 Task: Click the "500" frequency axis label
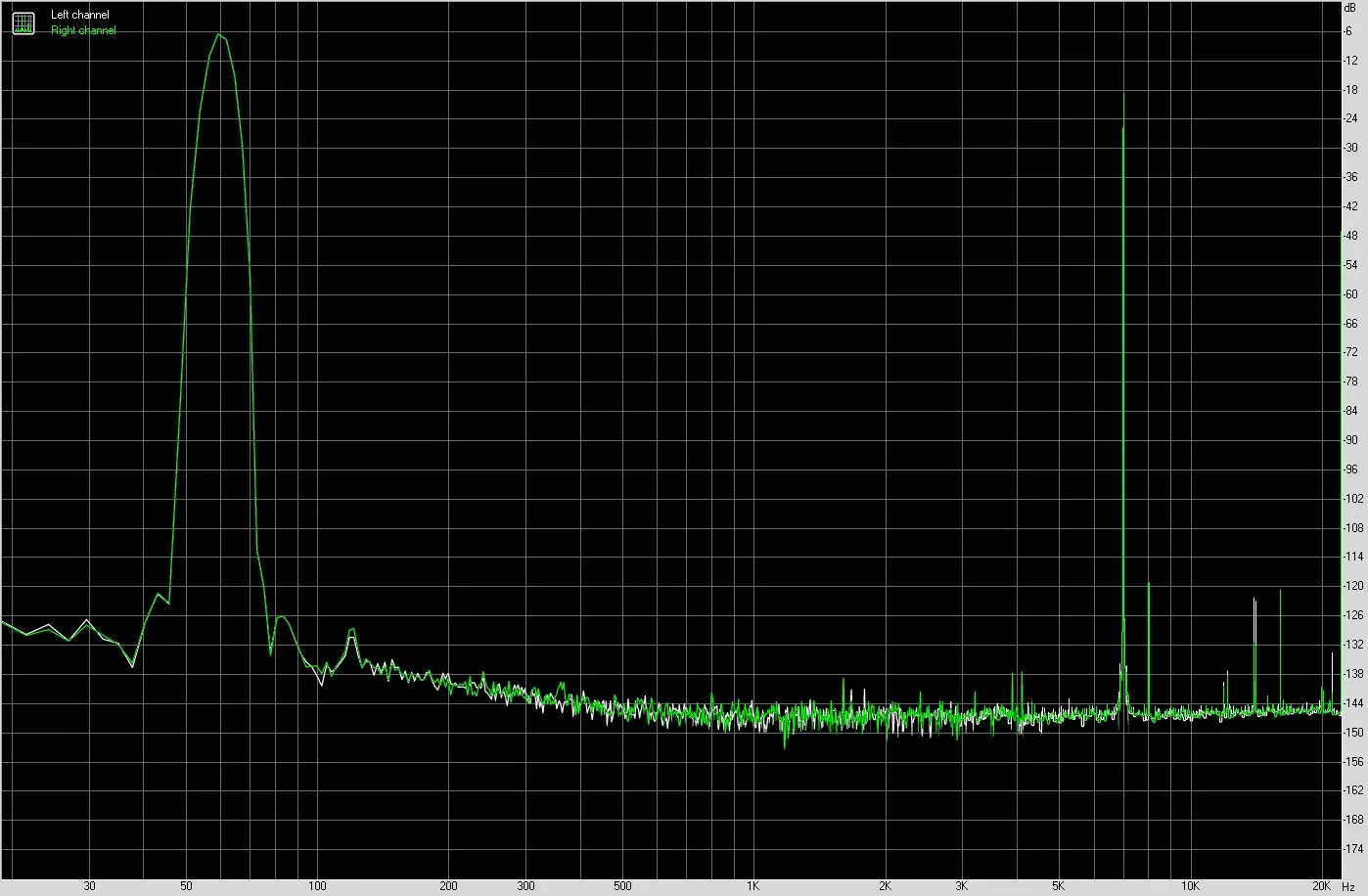pyautogui.click(x=622, y=886)
